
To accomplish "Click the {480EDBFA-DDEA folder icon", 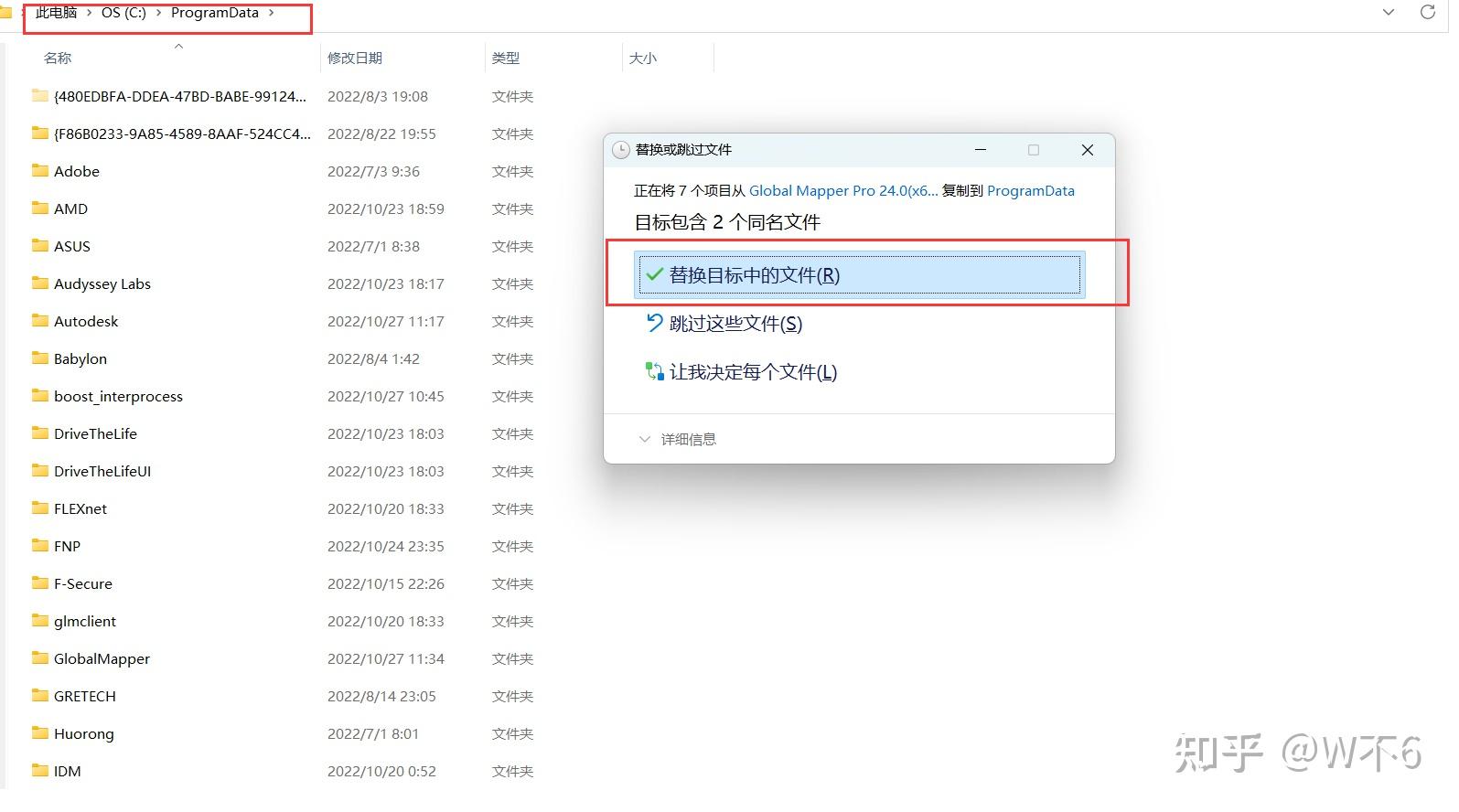I will [x=39, y=95].
